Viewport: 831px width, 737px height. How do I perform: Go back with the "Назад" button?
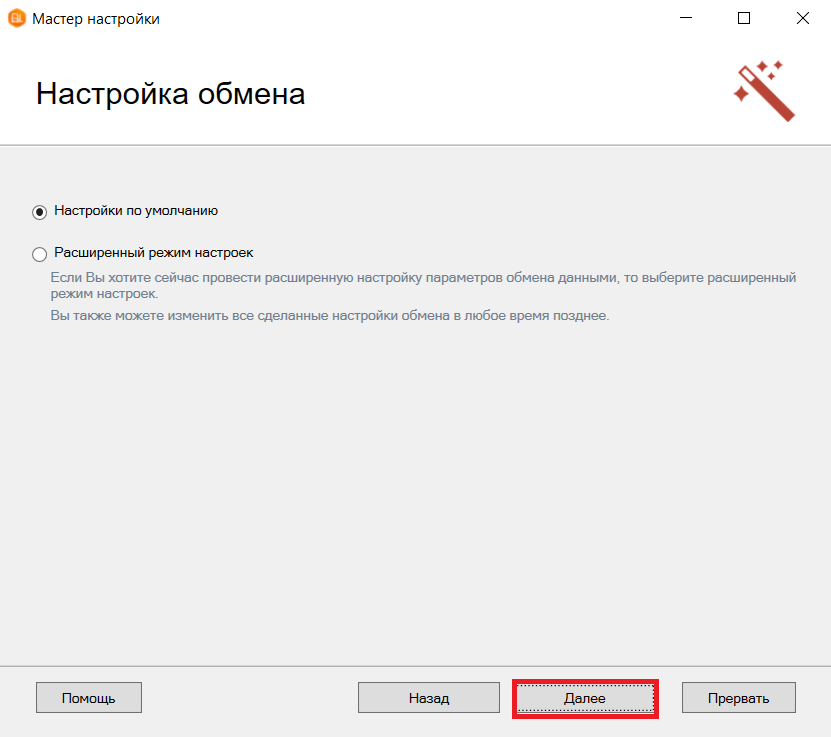click(429, 698)
